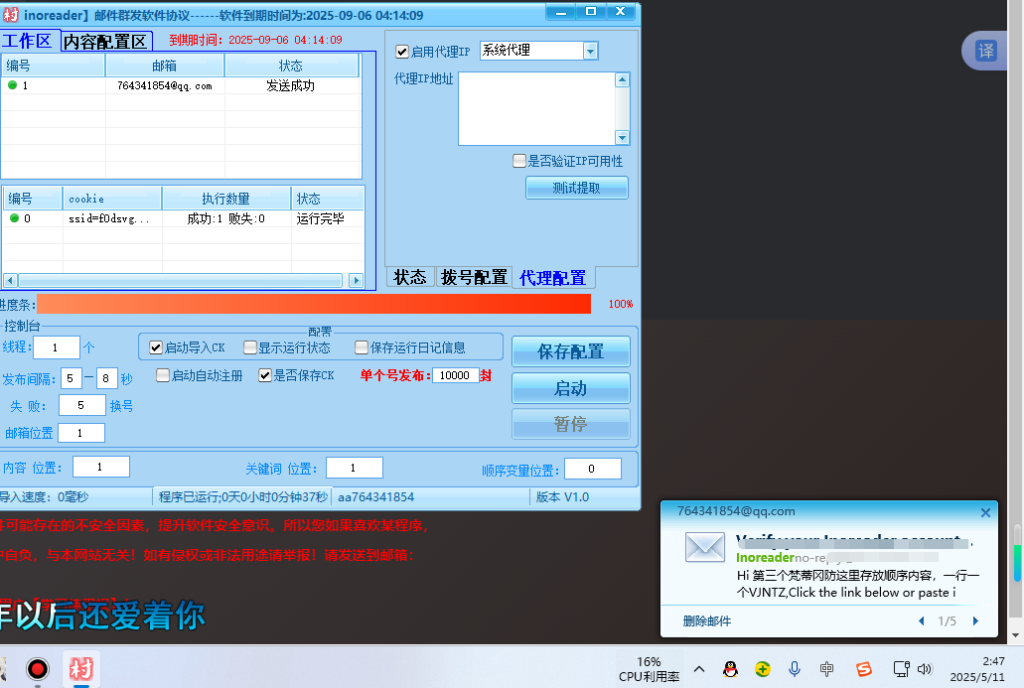Click the Sogou input S icon
This screenshot has width=1024, height=688.
[862, 670]
